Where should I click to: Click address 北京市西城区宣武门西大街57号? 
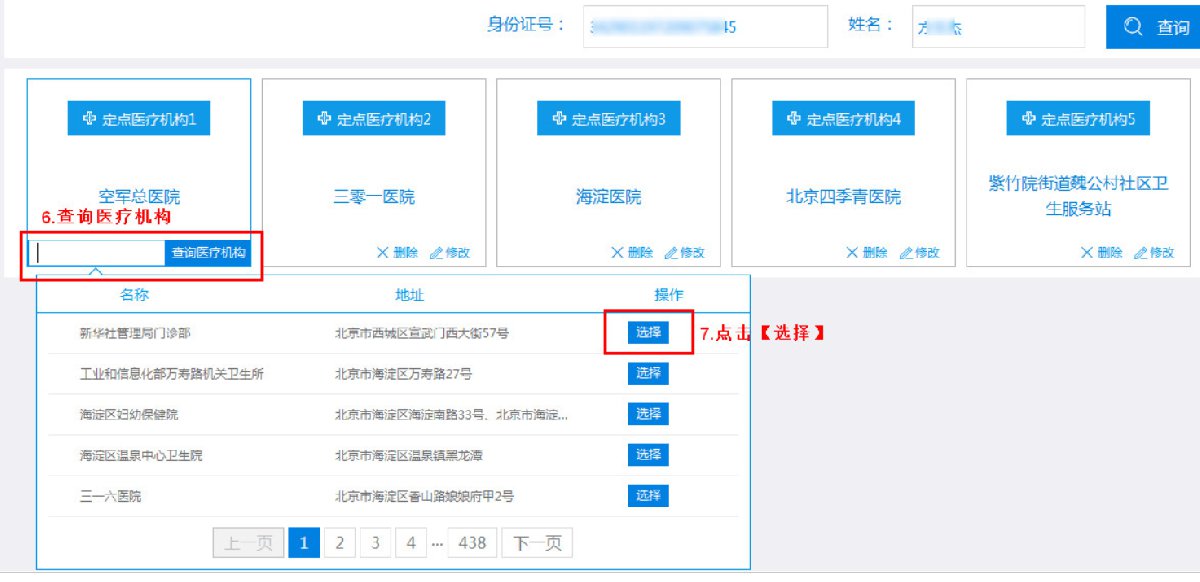coord(422,333)
